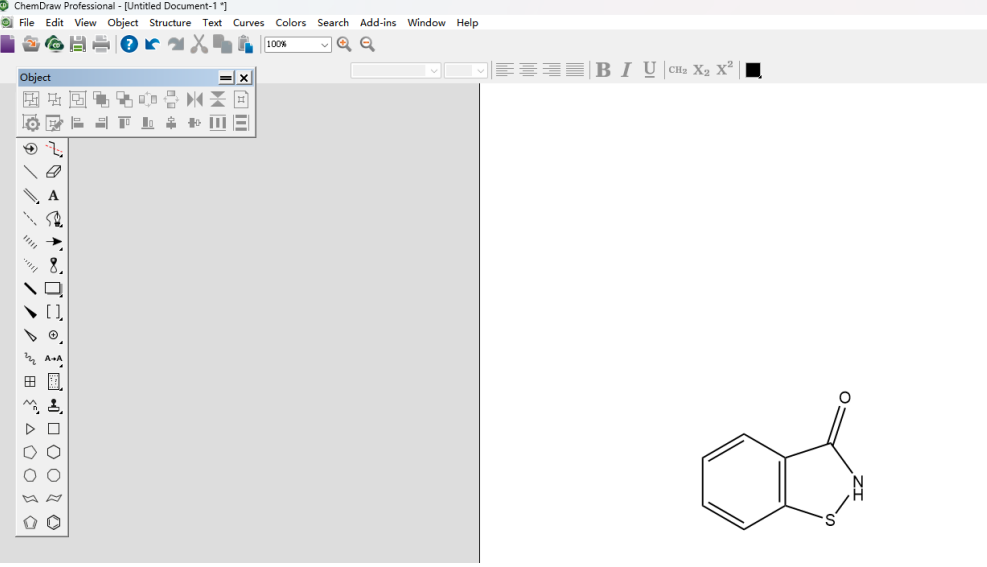The width and height of the screenshot is (987, 567).
Task: Click the Undo button in toolbar
Action: coord(152,44)
